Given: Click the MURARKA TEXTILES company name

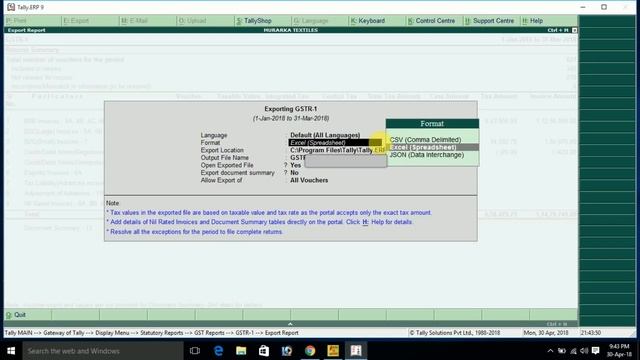Looking at the screenshot, I should [291, 30].
